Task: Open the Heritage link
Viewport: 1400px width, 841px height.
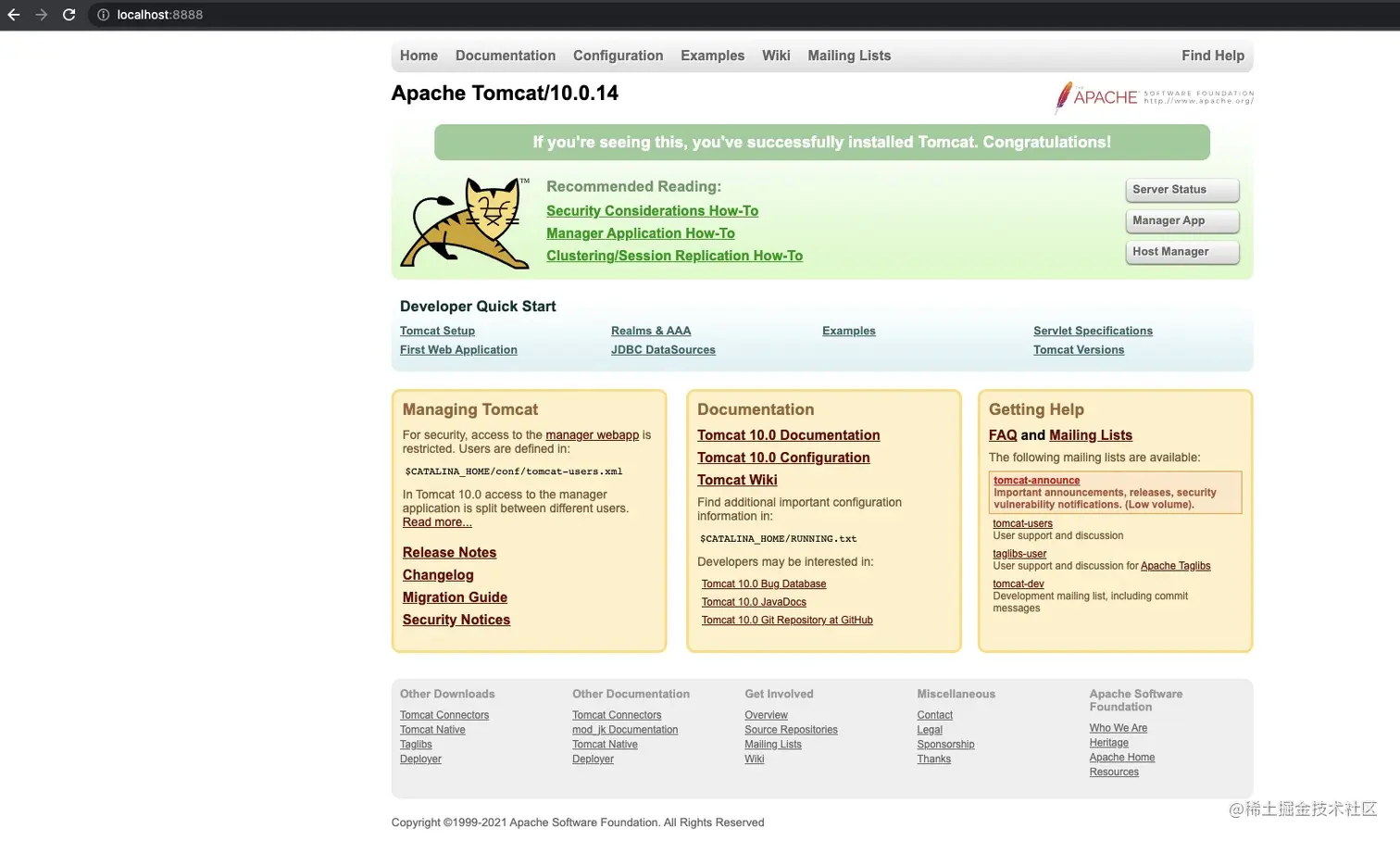Action: click(1108, 743)
